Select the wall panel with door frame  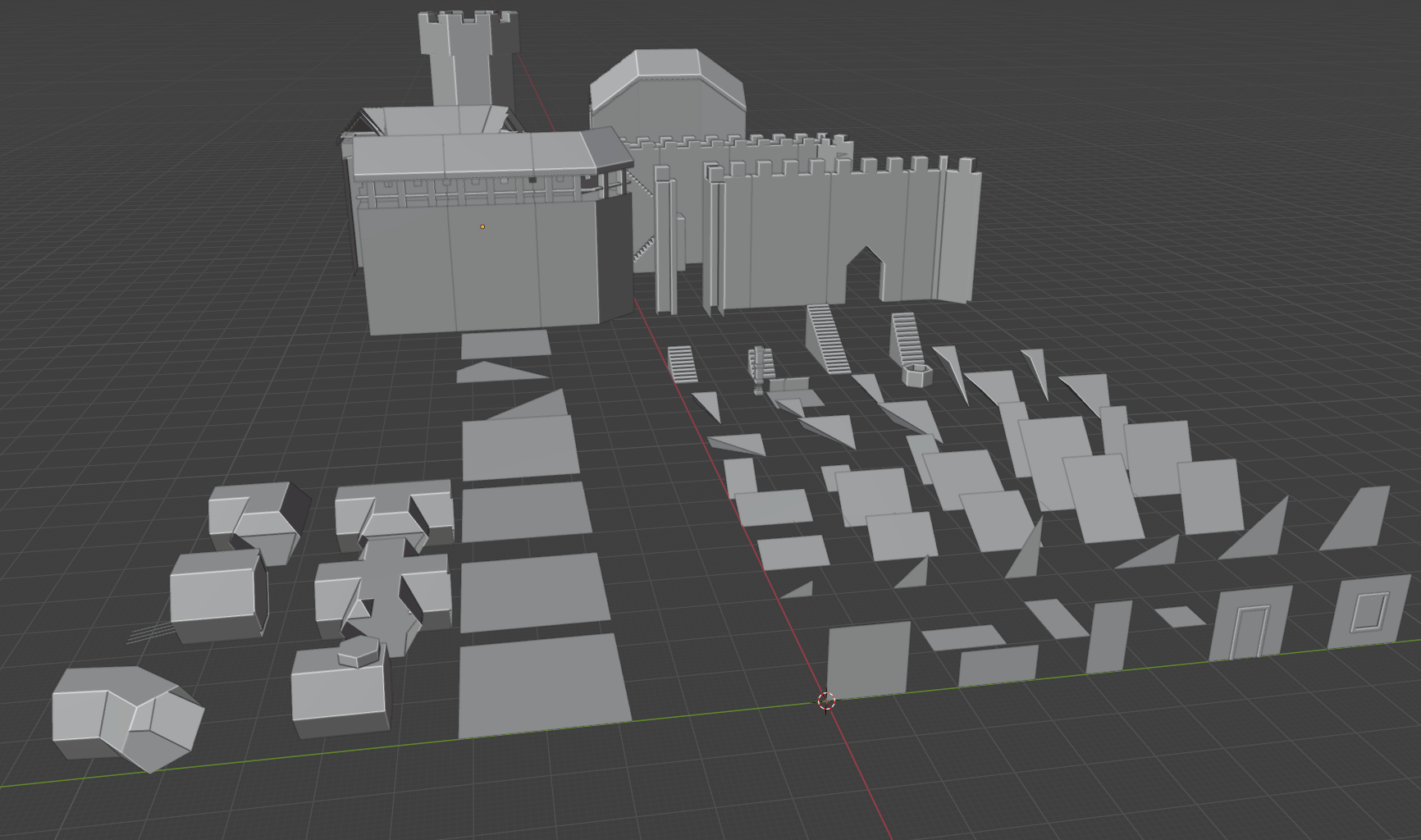pos(1250,623)
